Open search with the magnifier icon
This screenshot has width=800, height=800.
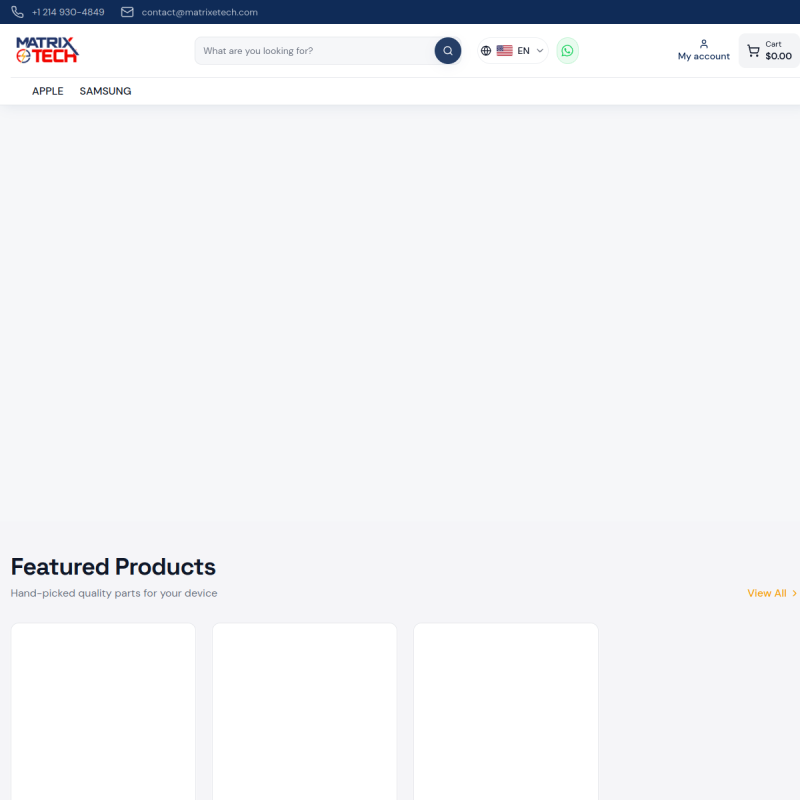[447, 50]
